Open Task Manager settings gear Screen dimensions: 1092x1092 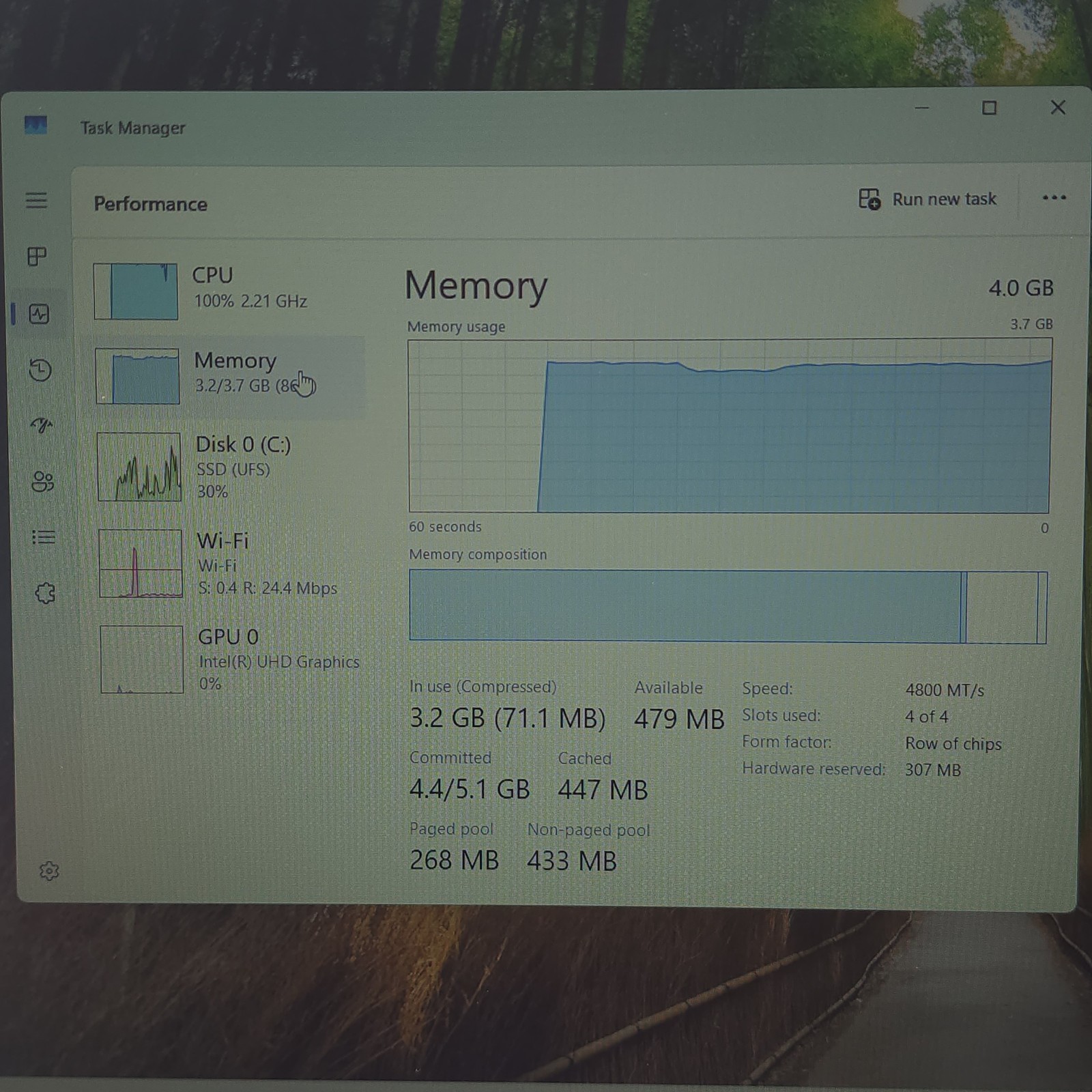coord(49,871)
